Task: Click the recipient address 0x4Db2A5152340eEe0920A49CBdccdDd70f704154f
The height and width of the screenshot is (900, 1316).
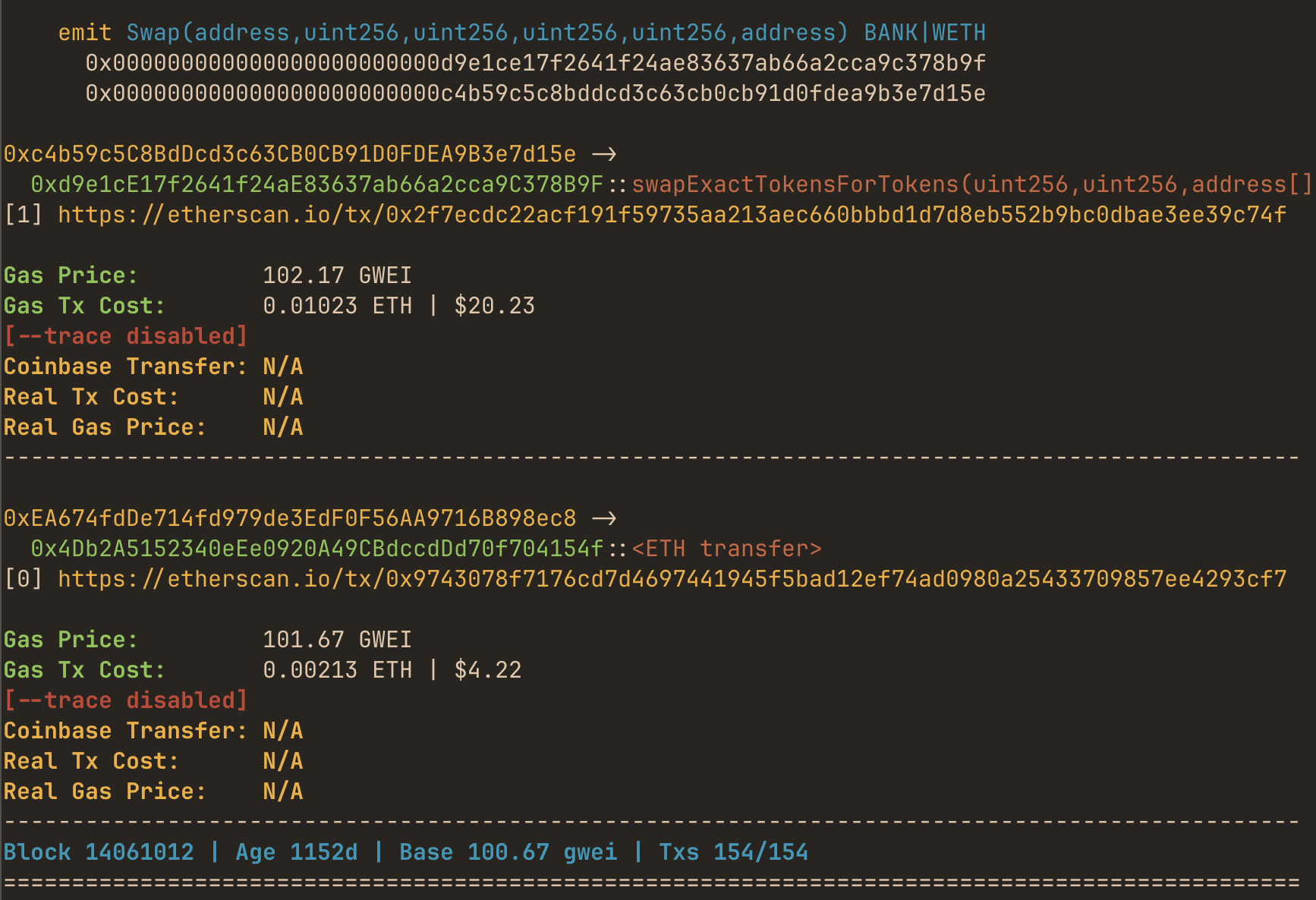Action: 317,549
